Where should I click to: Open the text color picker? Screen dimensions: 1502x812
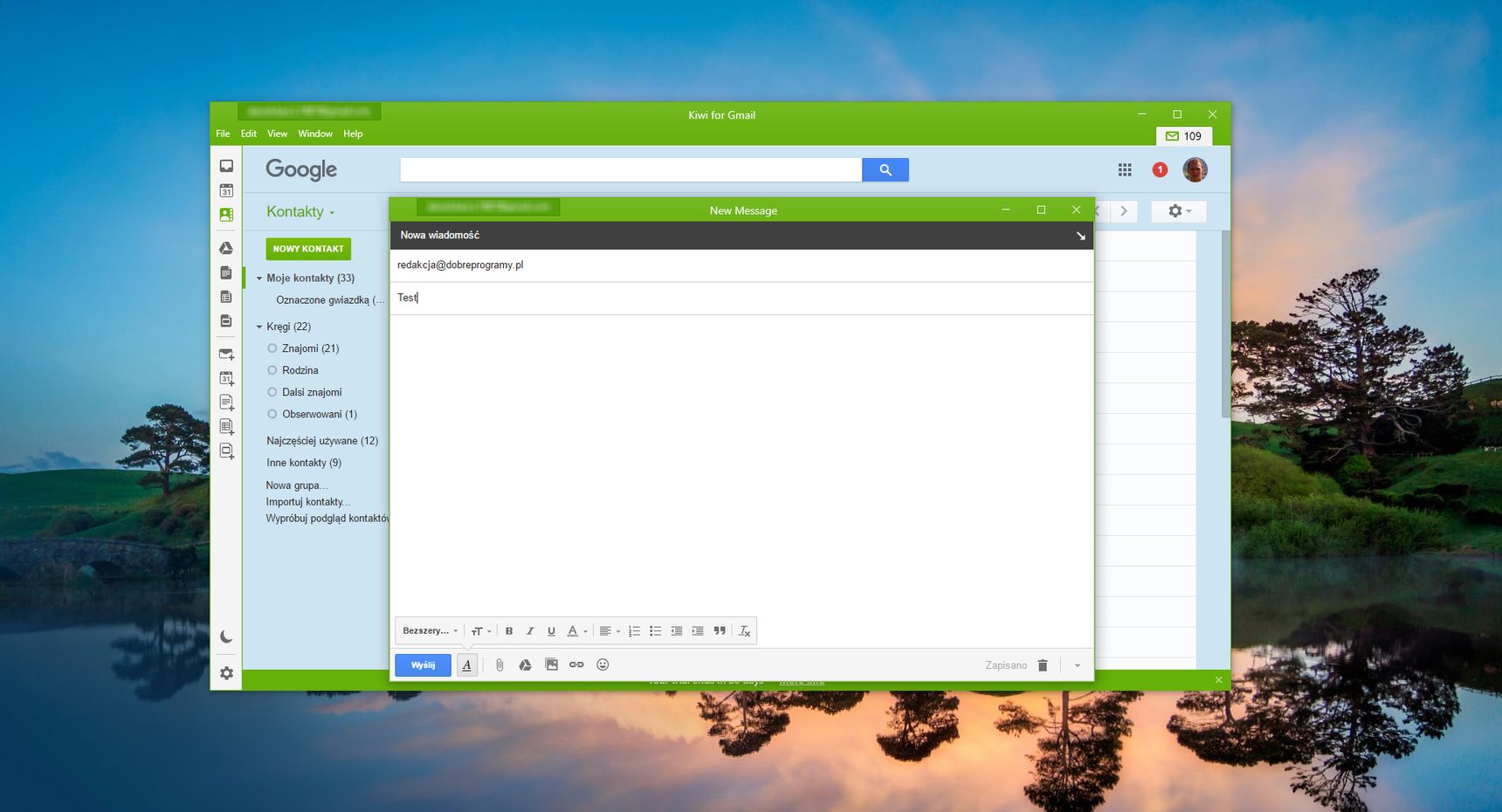577,631
